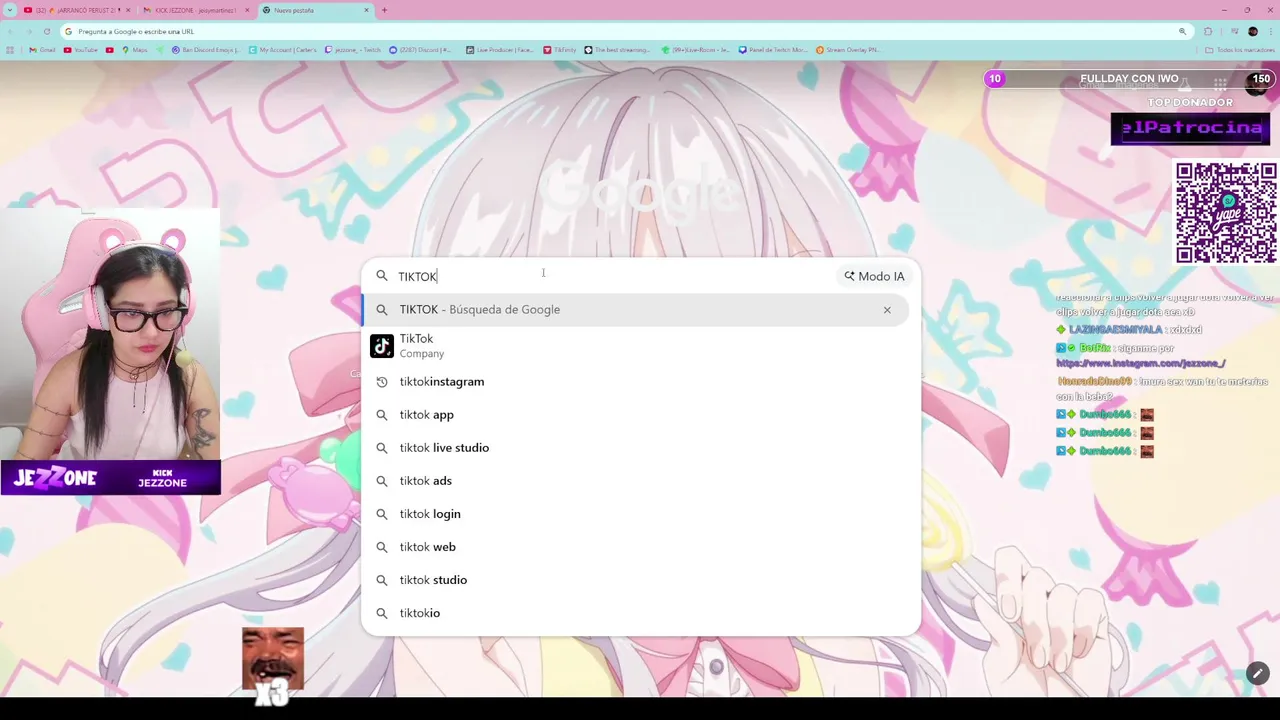Image resolution: width=1280 pixels, height=720 pixels.
Task: Open the jezzone_ Twitch bookmark
Action: [x=353, y=50]
